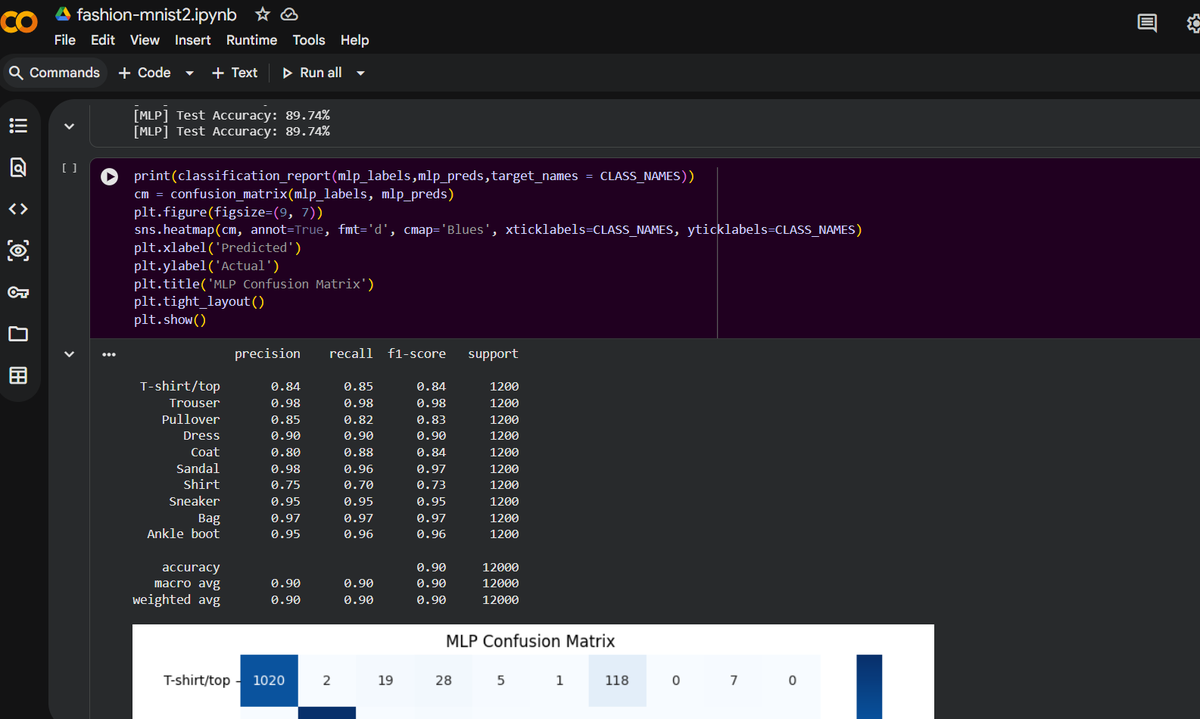
Task: Click the Sneaker row label
Action: pyautogui.click(x=194, y=501)
